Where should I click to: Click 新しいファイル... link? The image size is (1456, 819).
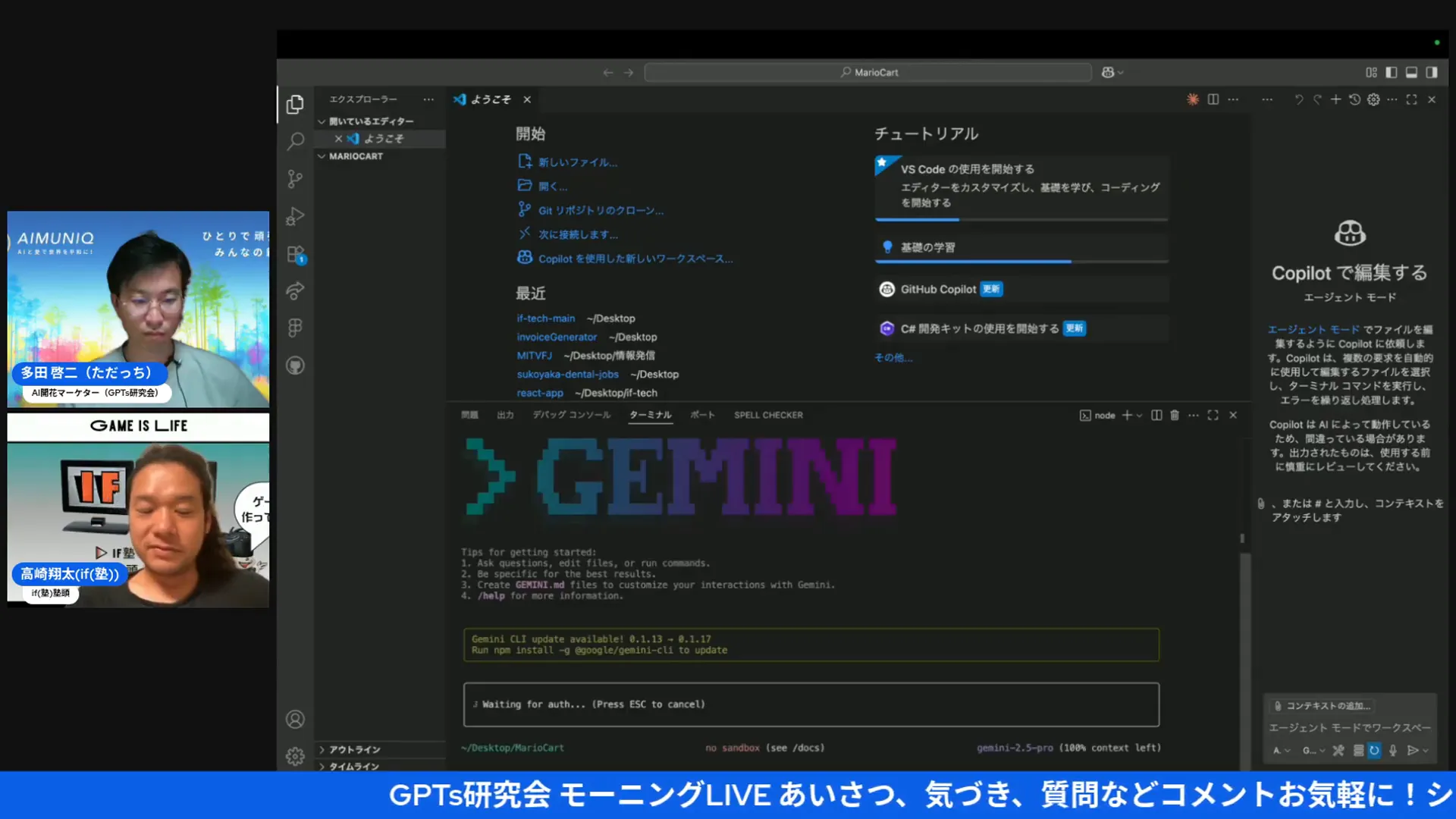(x=577, y=162)
